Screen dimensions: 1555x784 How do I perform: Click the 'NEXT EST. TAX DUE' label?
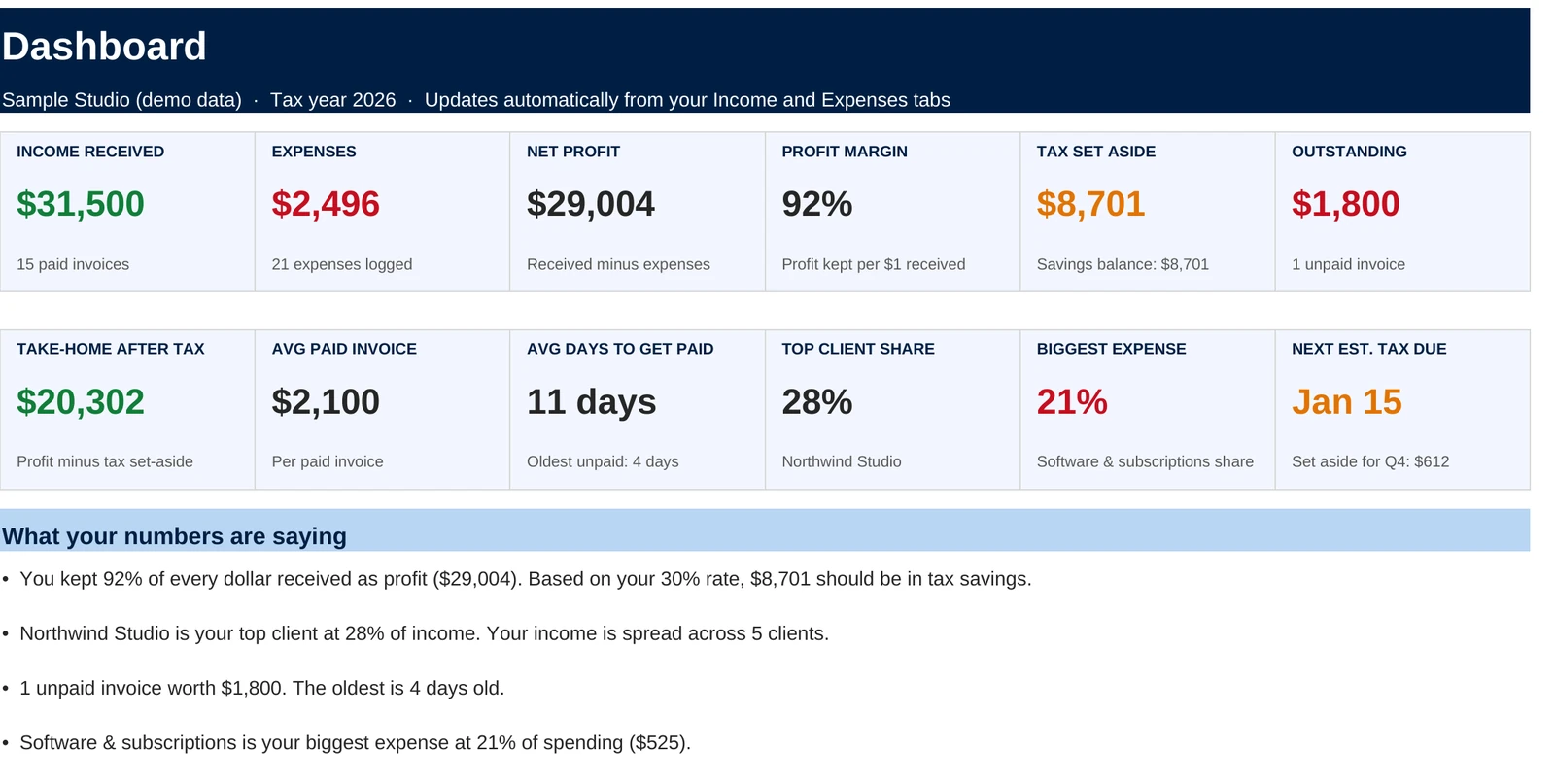click(x=1369, y=349)
